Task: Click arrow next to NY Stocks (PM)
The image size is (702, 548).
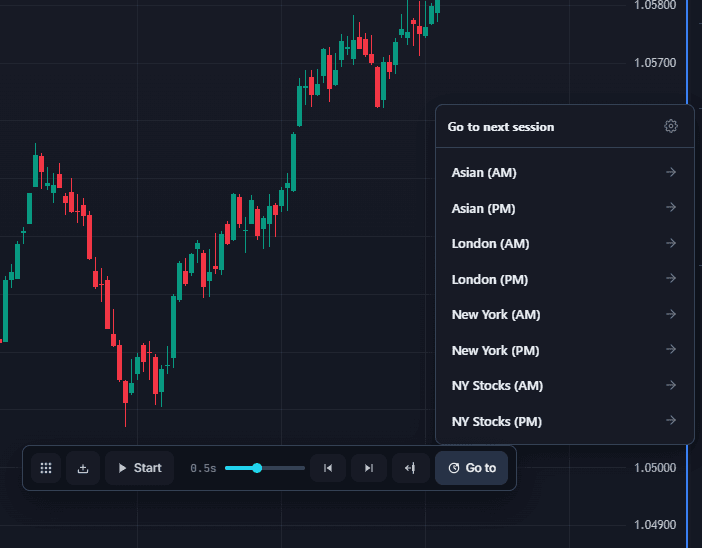Action: 671,420
